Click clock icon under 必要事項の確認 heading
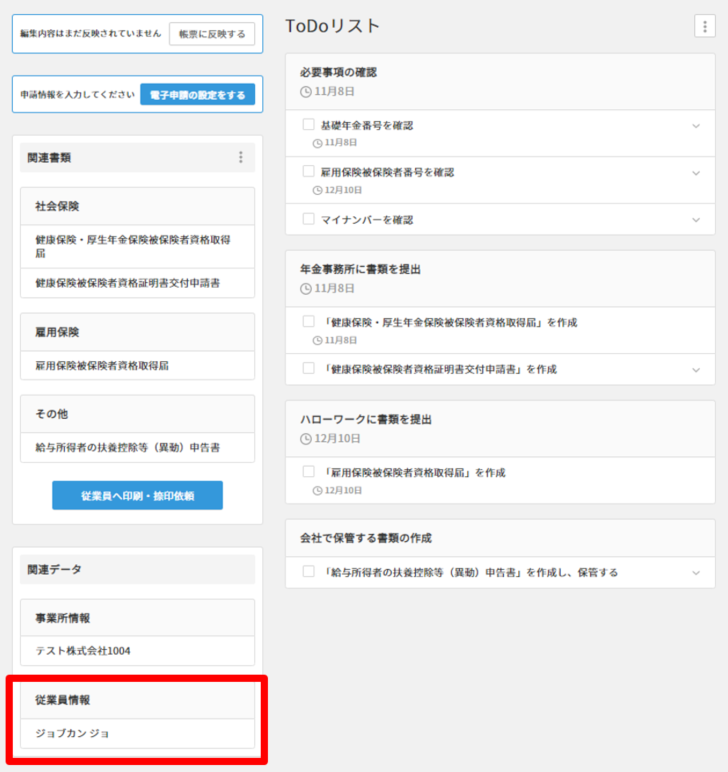The width and height of the screenshot is (728, 772). pyautogui.click(x=306, y=91)
